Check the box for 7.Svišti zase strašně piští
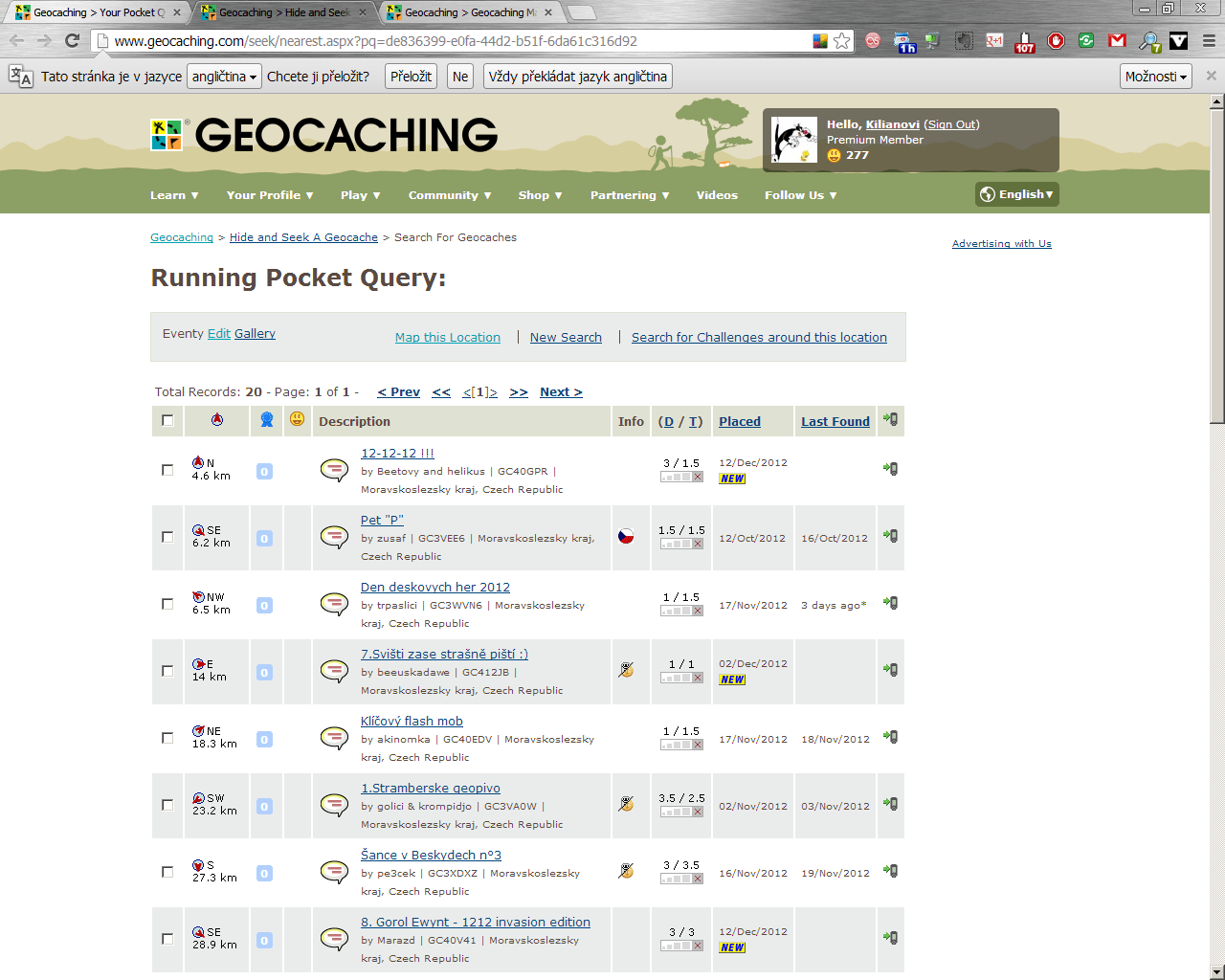Image resolution: width=1225 pixels, height=980 pixels. click(x=167, y=671)
